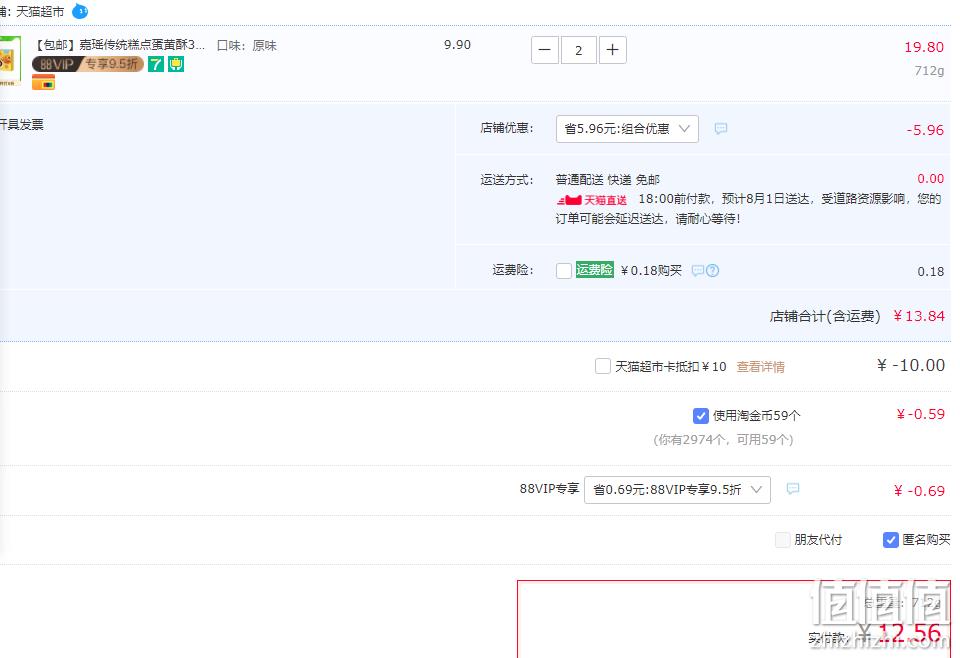The image size is (960, 658).
Task: Click the green shield guarantee icon
Action: [176, 64]
